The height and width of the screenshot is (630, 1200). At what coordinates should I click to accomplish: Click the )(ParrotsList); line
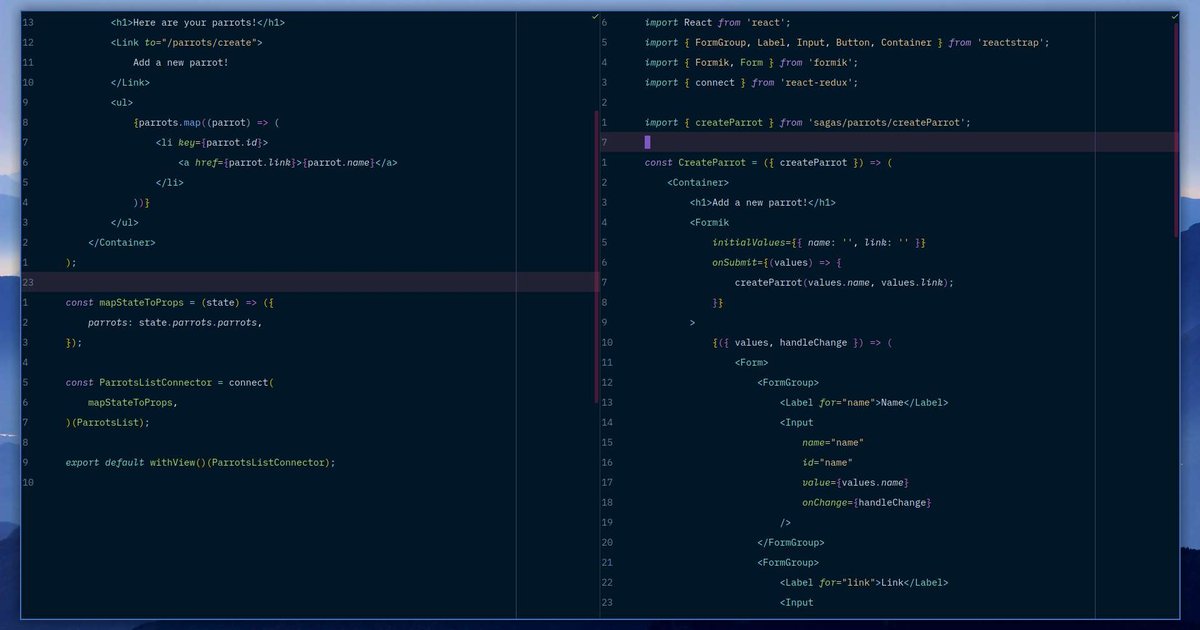click(108, 422)
